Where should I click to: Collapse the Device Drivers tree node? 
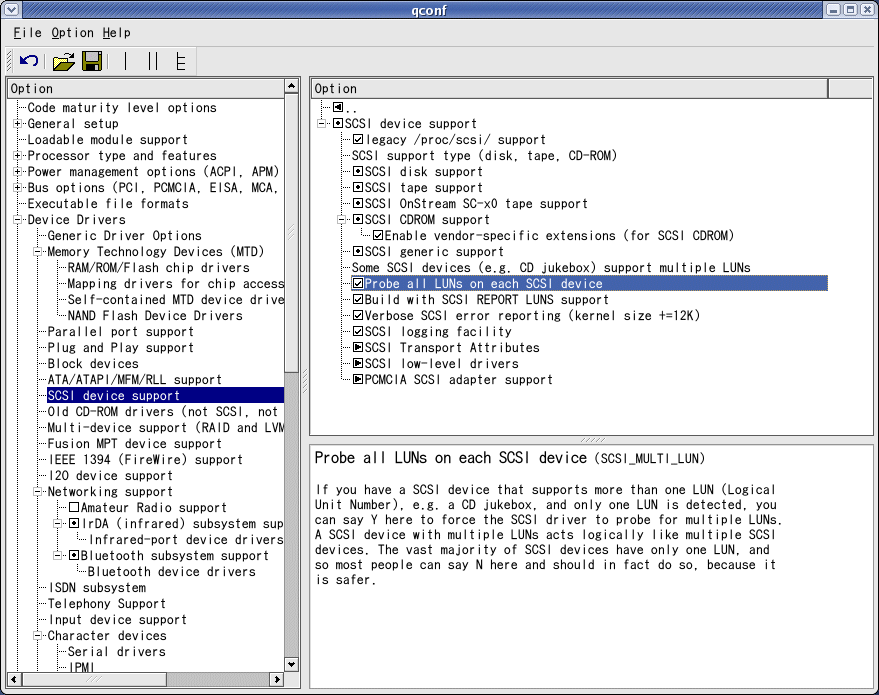[x=17, y=219]
